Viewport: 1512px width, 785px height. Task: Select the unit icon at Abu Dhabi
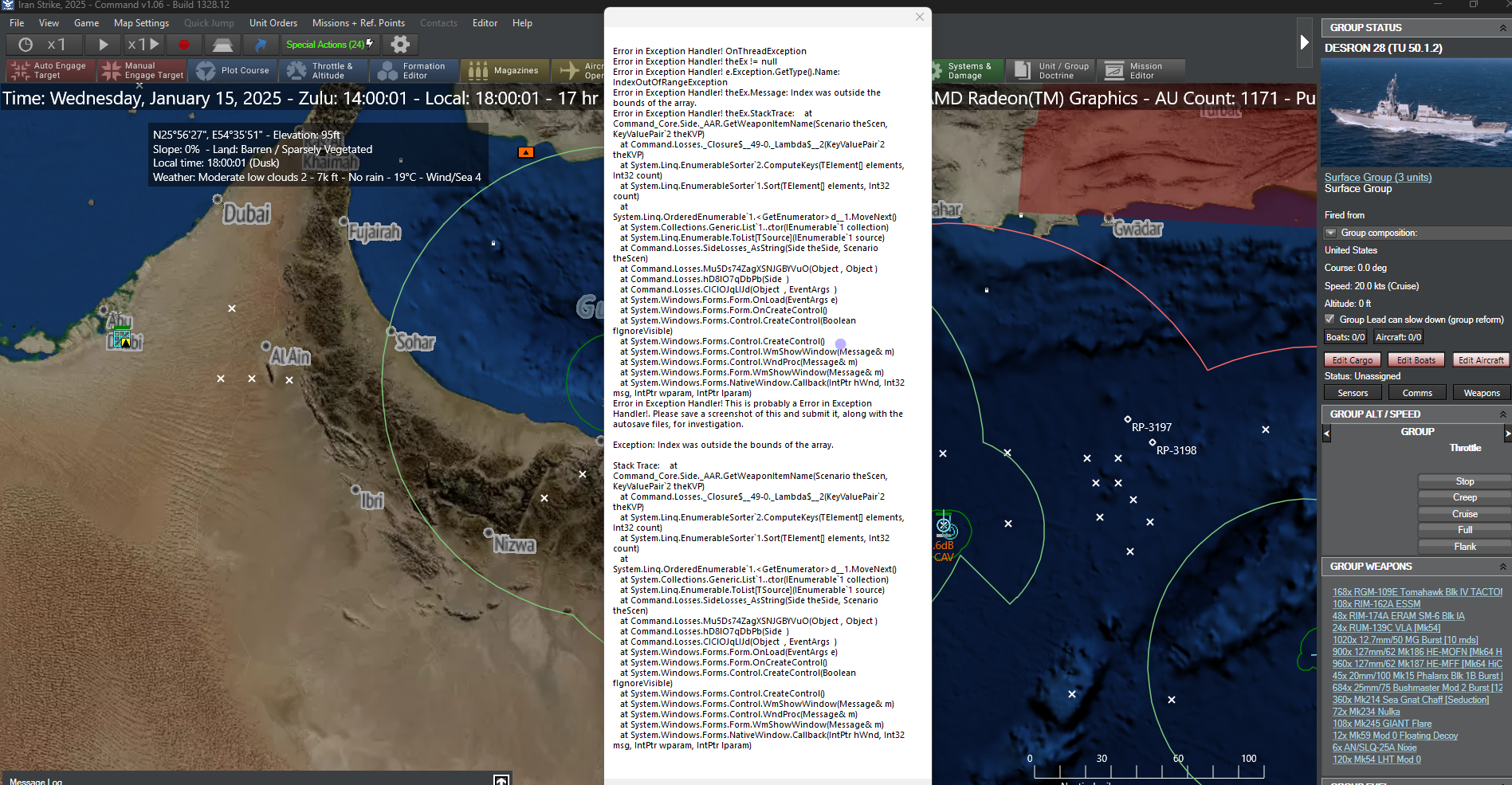click(x=122, y=338)
